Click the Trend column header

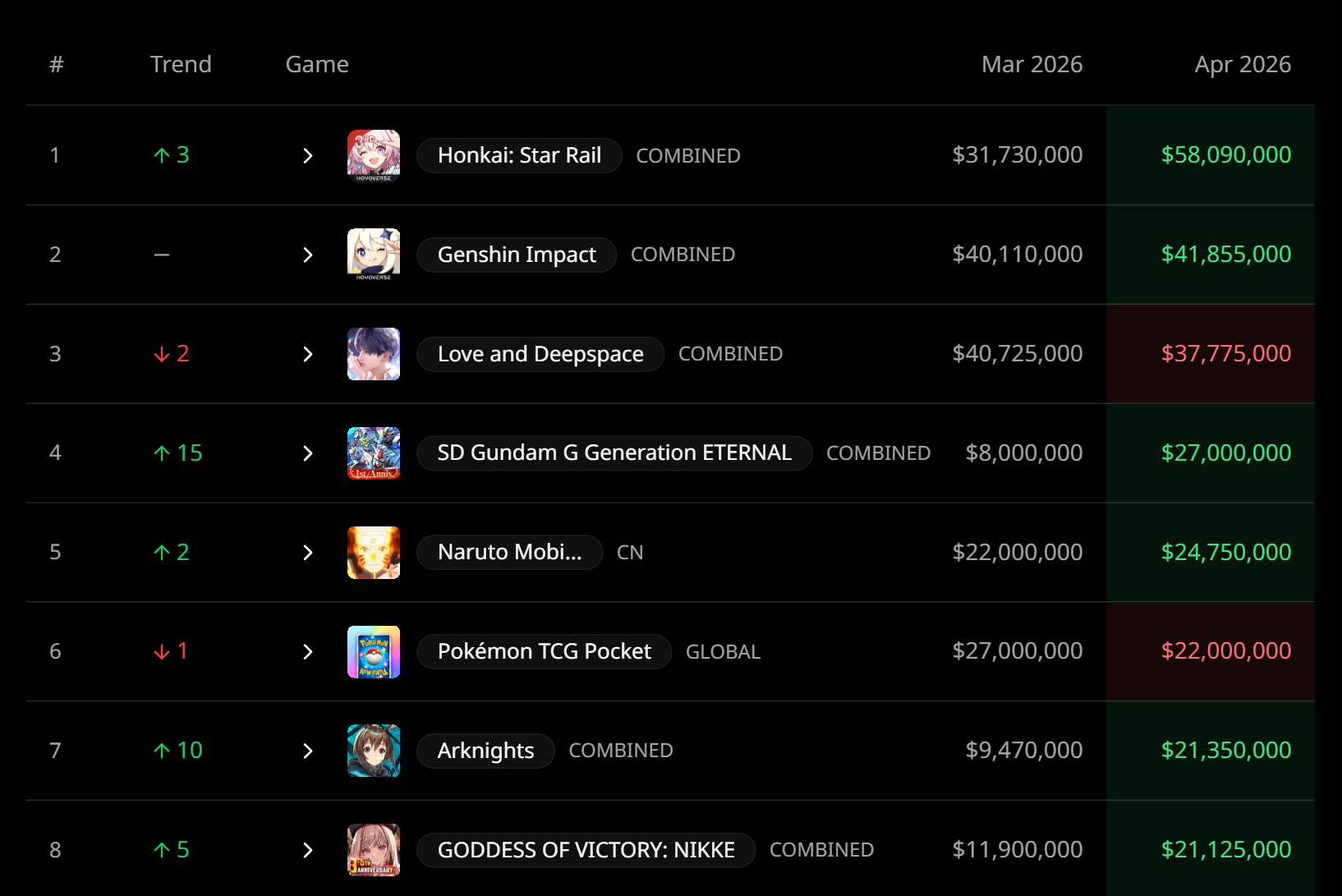181,64
